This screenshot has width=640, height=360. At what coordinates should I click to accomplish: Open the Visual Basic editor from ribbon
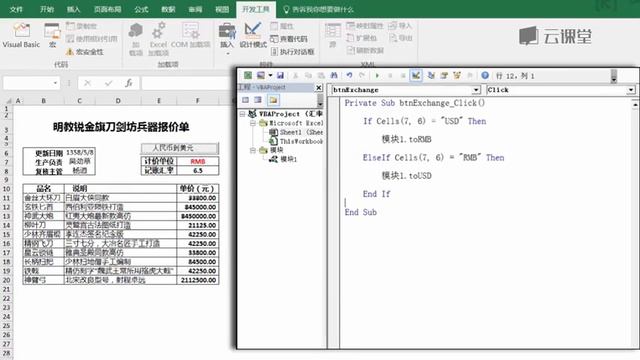(21, 36)
